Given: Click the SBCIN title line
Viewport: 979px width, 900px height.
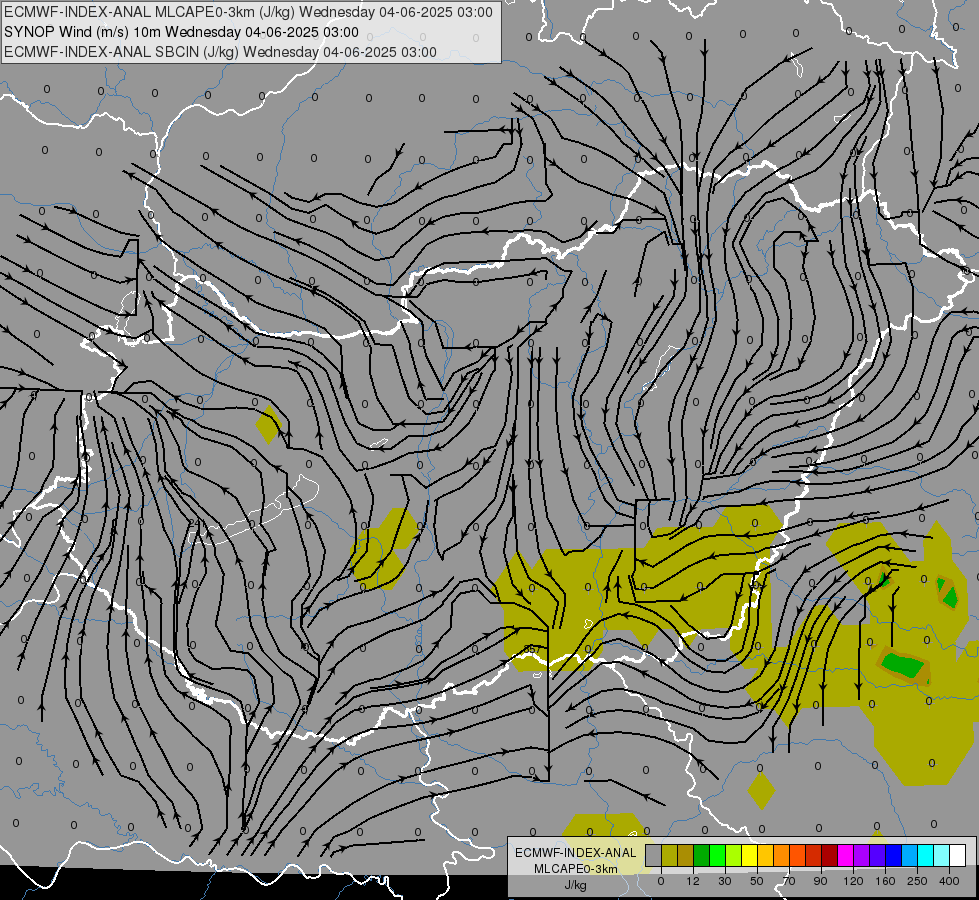Looking at the screenshot, I should (x=220, y=52).
